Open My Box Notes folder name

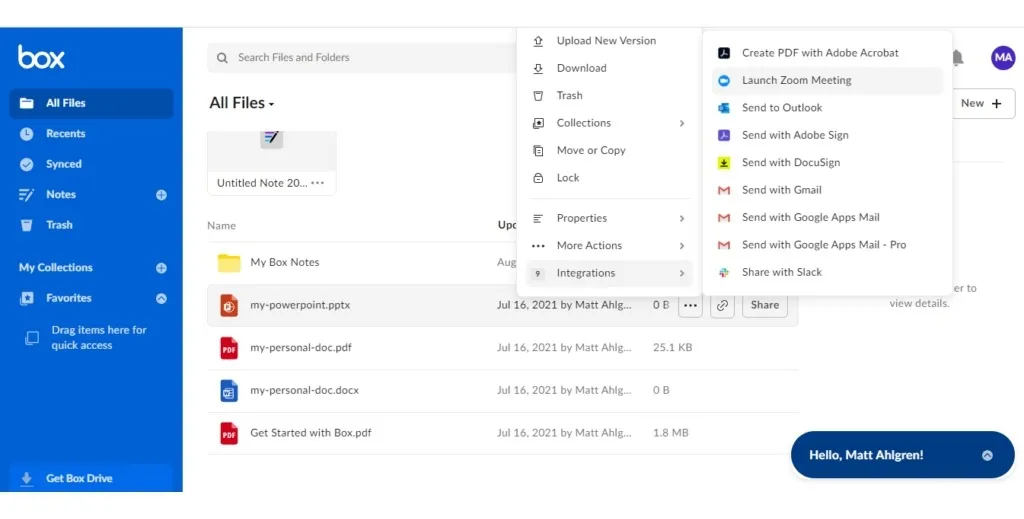click(285, 262)
